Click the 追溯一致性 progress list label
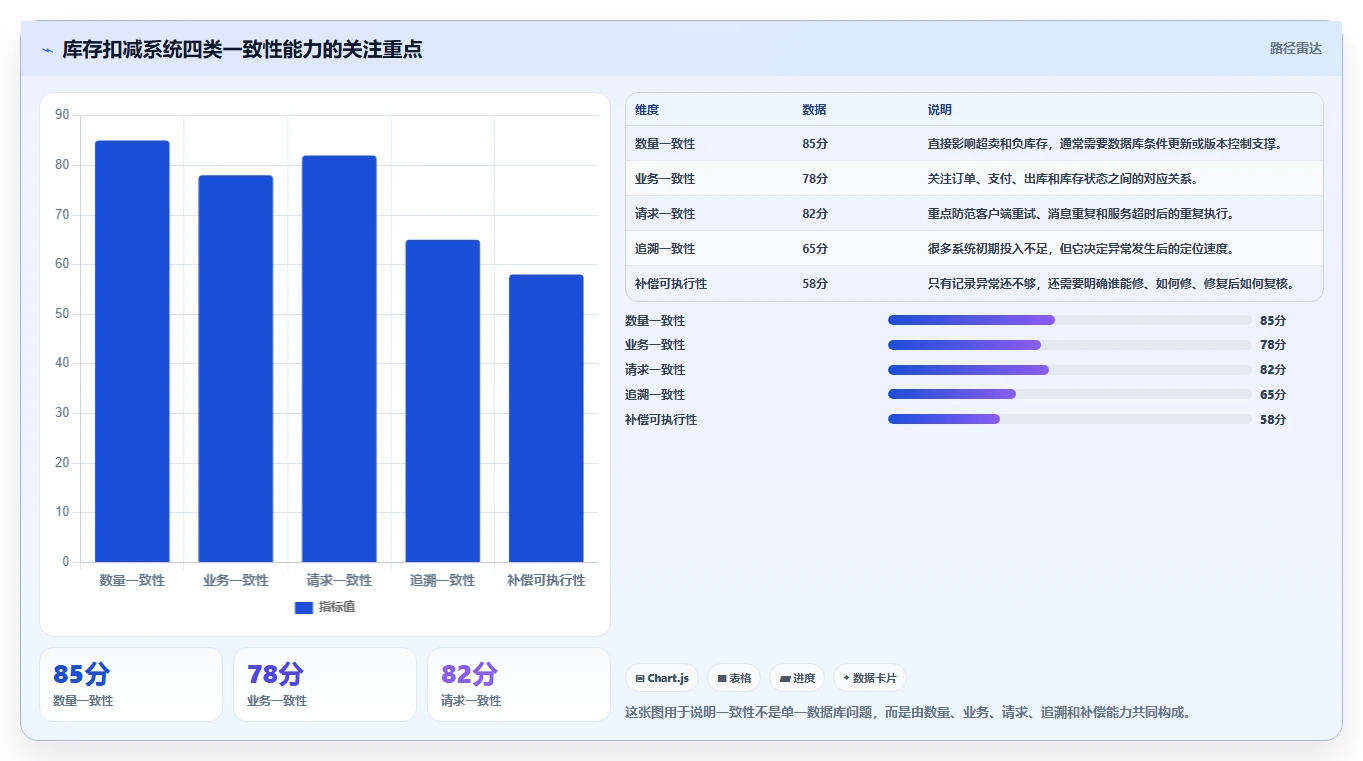This screenshot has height=761, width=1363. [655, 394]
